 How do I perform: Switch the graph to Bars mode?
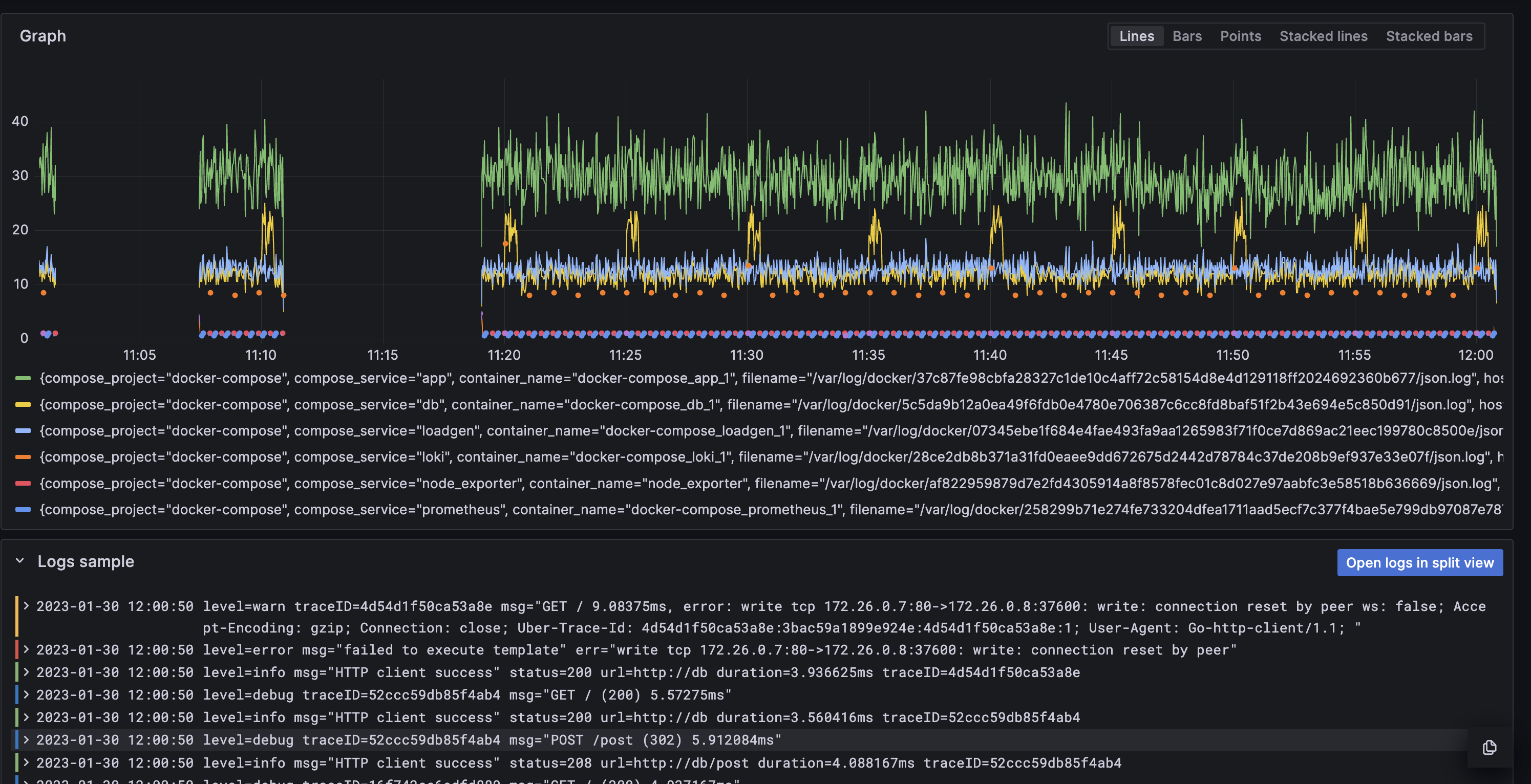tap(1186, 36)
